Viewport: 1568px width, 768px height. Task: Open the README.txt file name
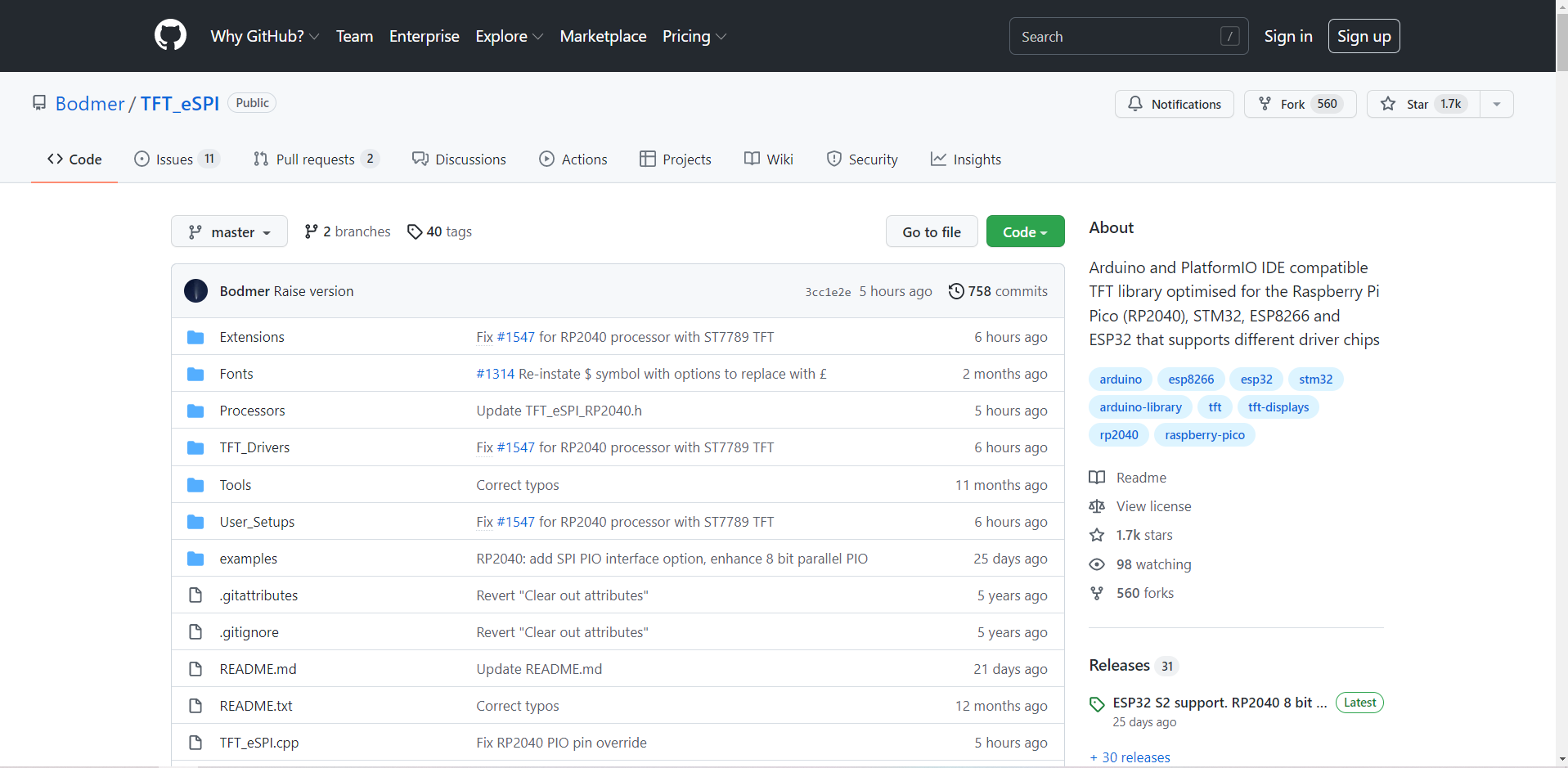click(256, 706)
